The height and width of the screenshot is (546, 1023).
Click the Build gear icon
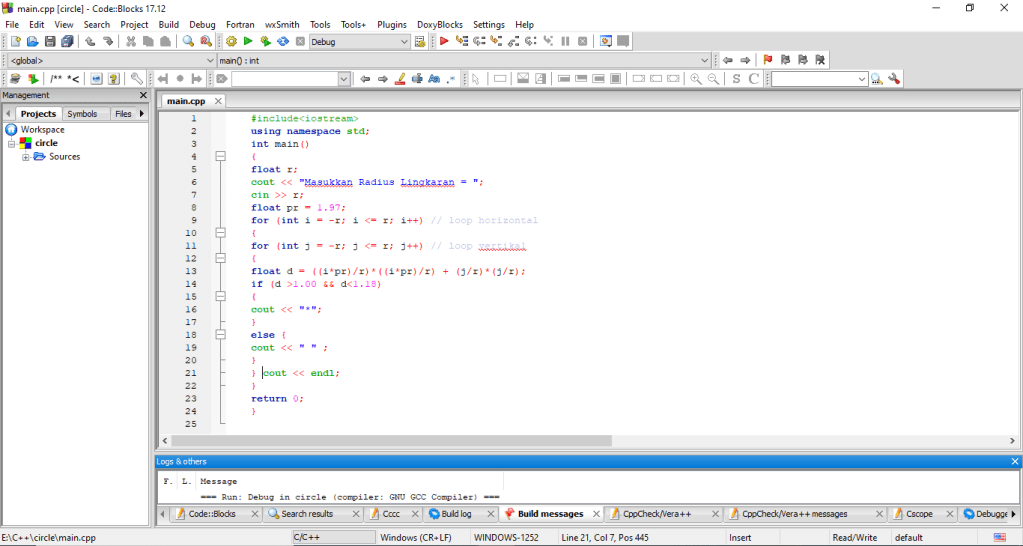click(x=231, y=41)
